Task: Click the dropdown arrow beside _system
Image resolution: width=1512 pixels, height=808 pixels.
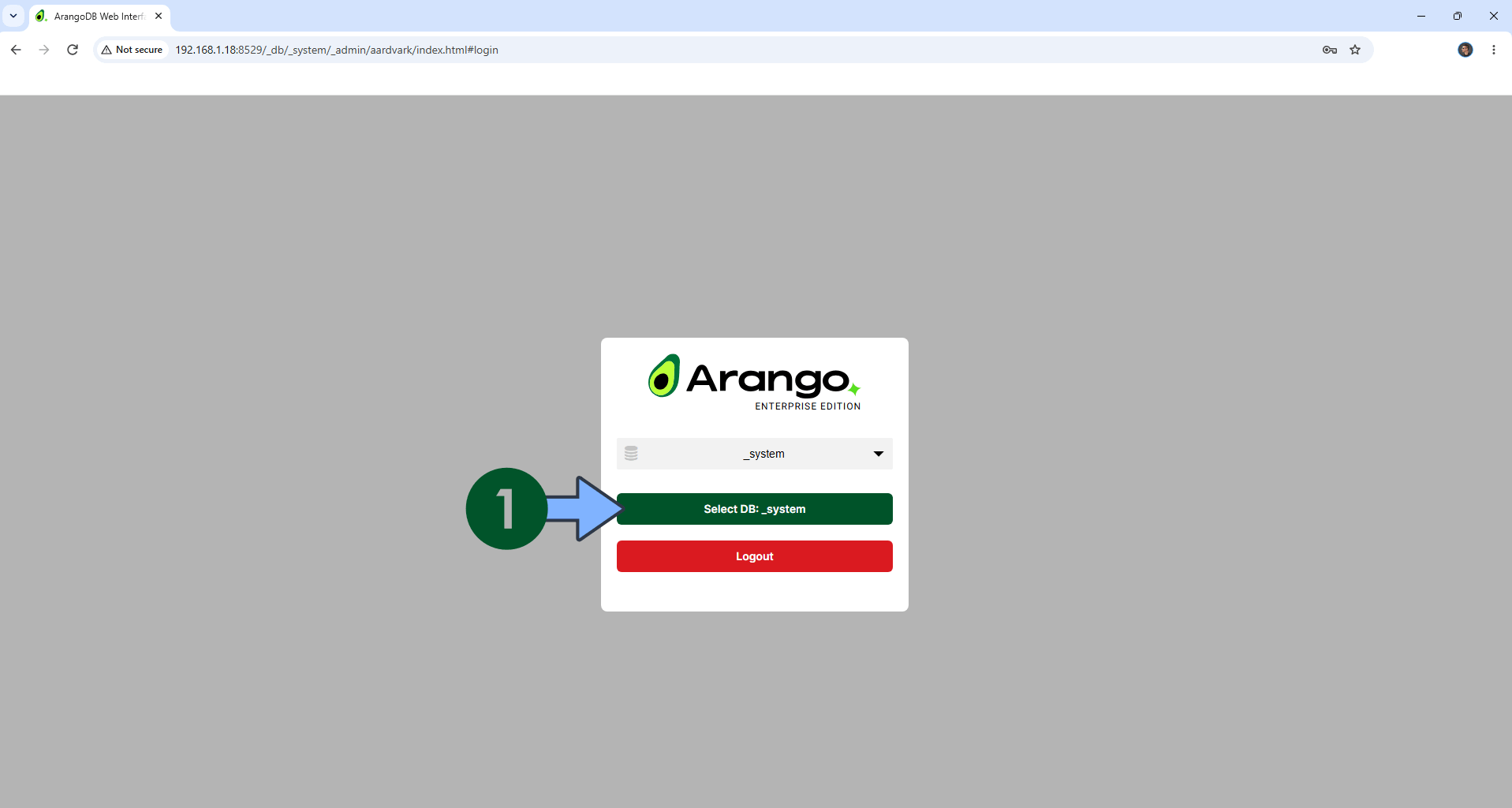Action: [x=878, y=454]
